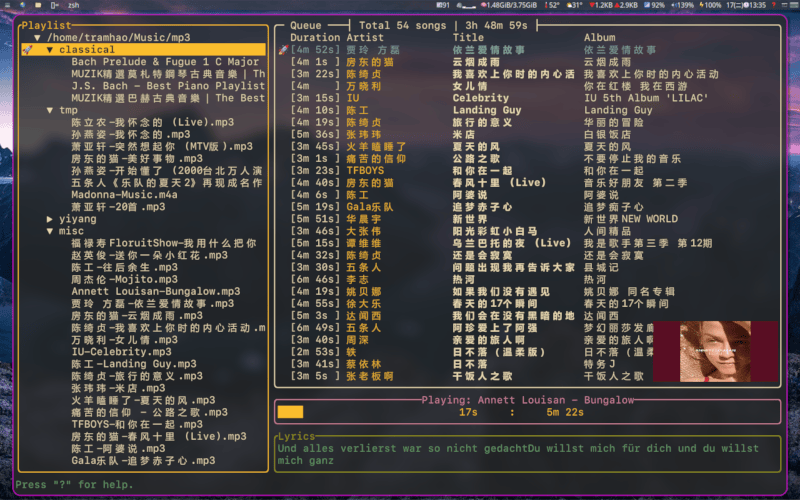Click the album cover art thumbnail

[x=715, y=352]
